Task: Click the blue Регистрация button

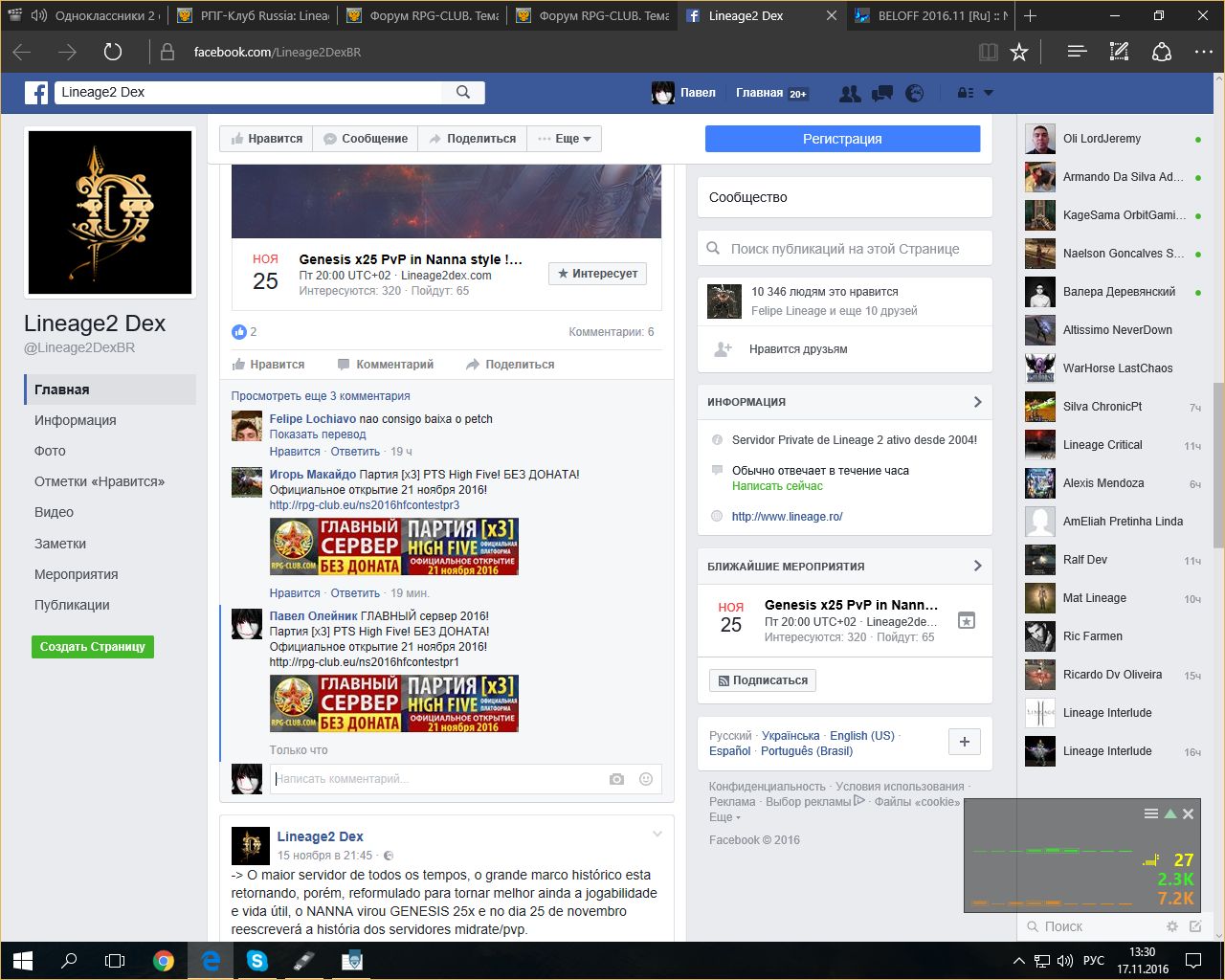Action: (x=842, y=139)
